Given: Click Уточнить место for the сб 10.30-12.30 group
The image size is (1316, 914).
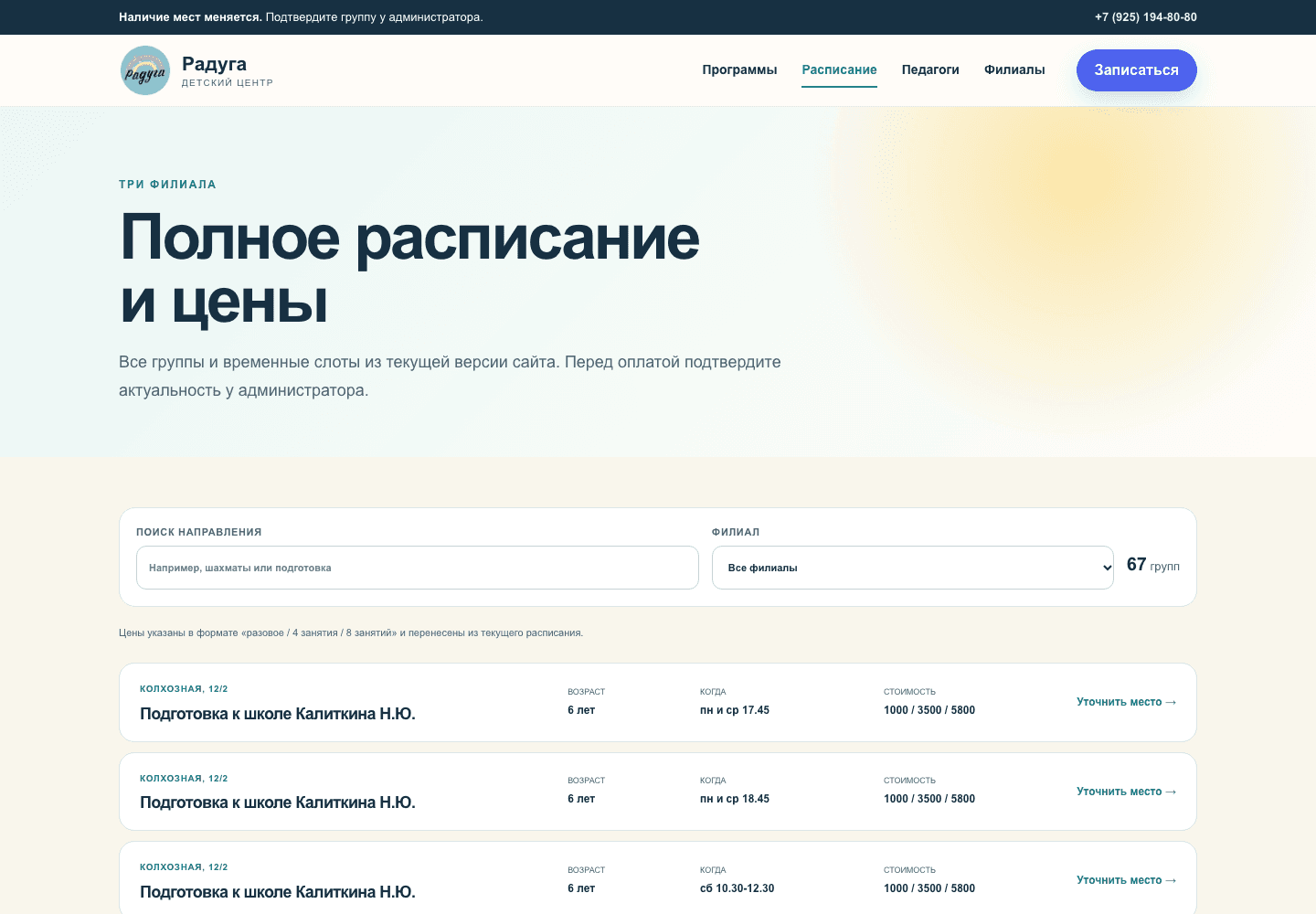Looking at the screenshot, I should pos(1126,880).
